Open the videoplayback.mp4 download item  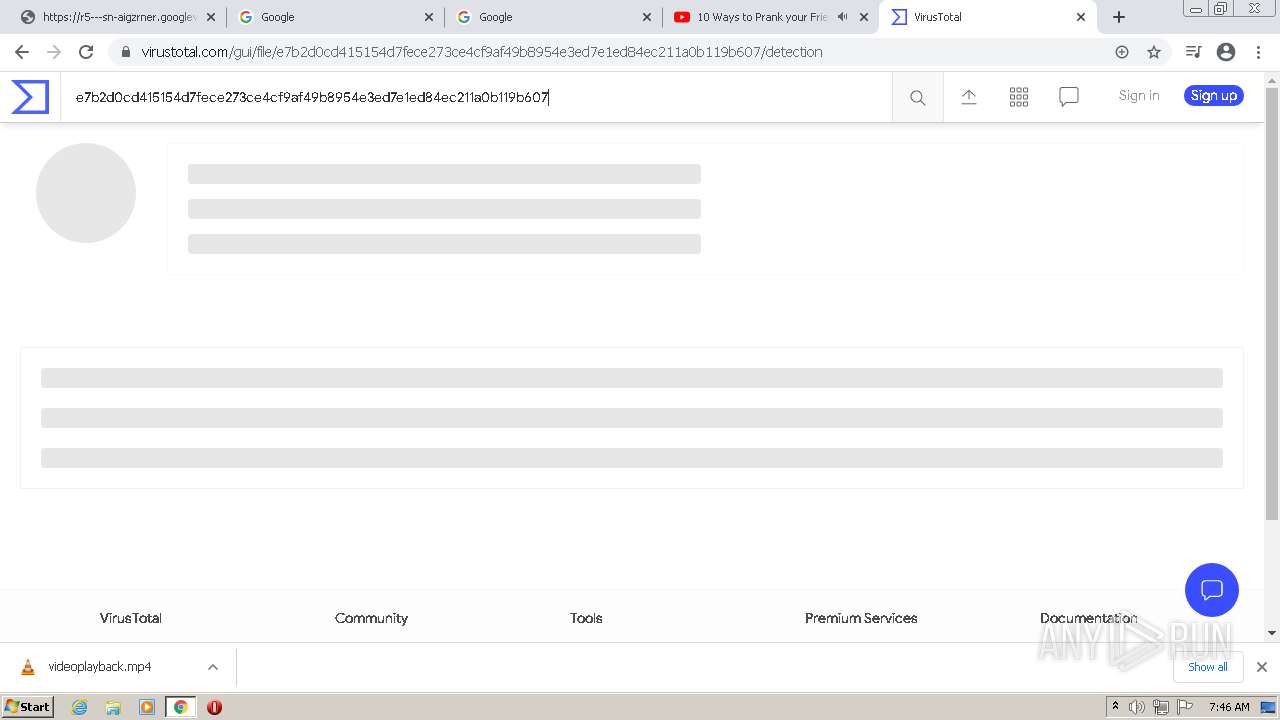pos(99,667)
